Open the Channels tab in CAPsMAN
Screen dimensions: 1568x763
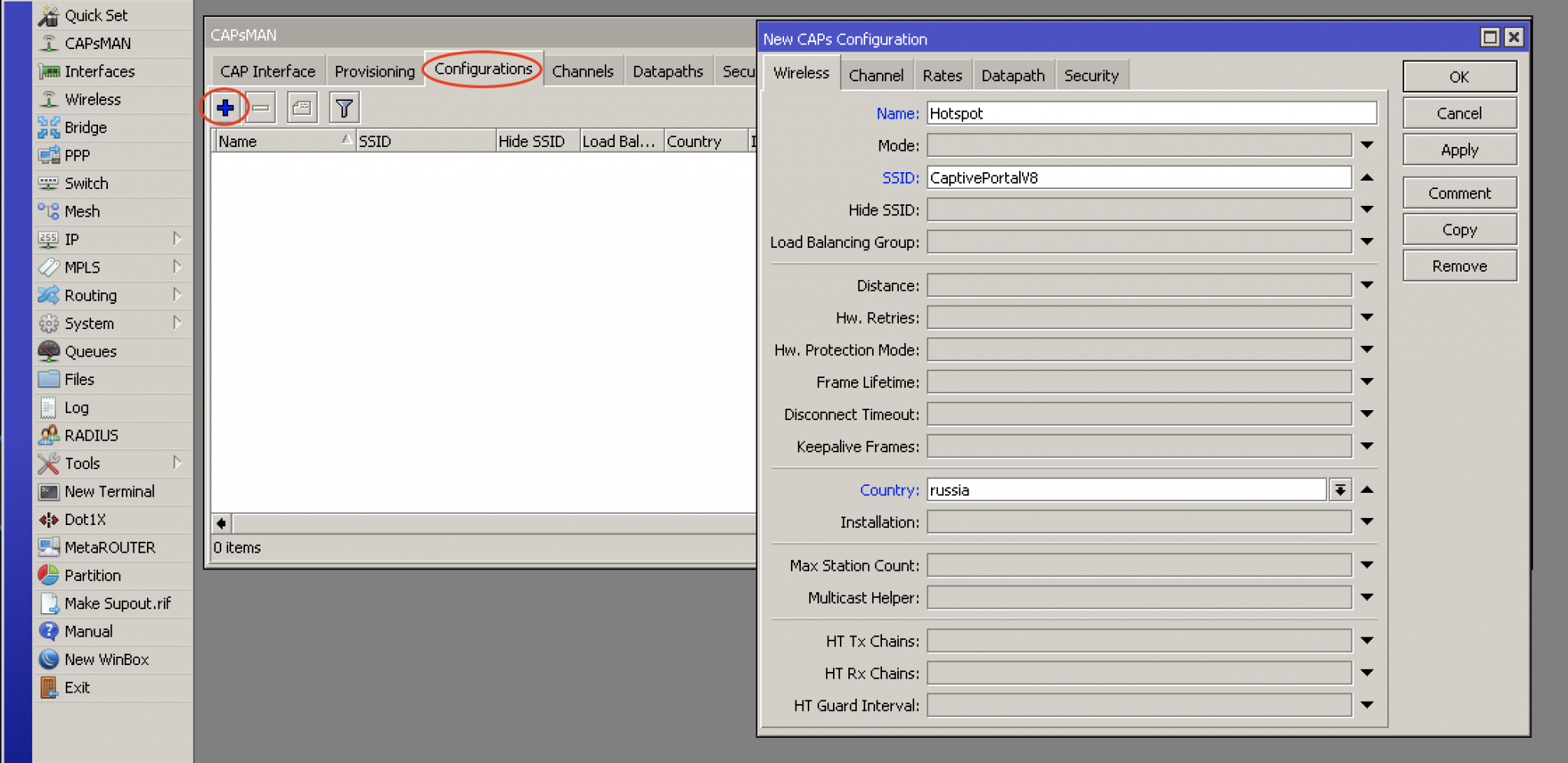(x=583, y=71)
